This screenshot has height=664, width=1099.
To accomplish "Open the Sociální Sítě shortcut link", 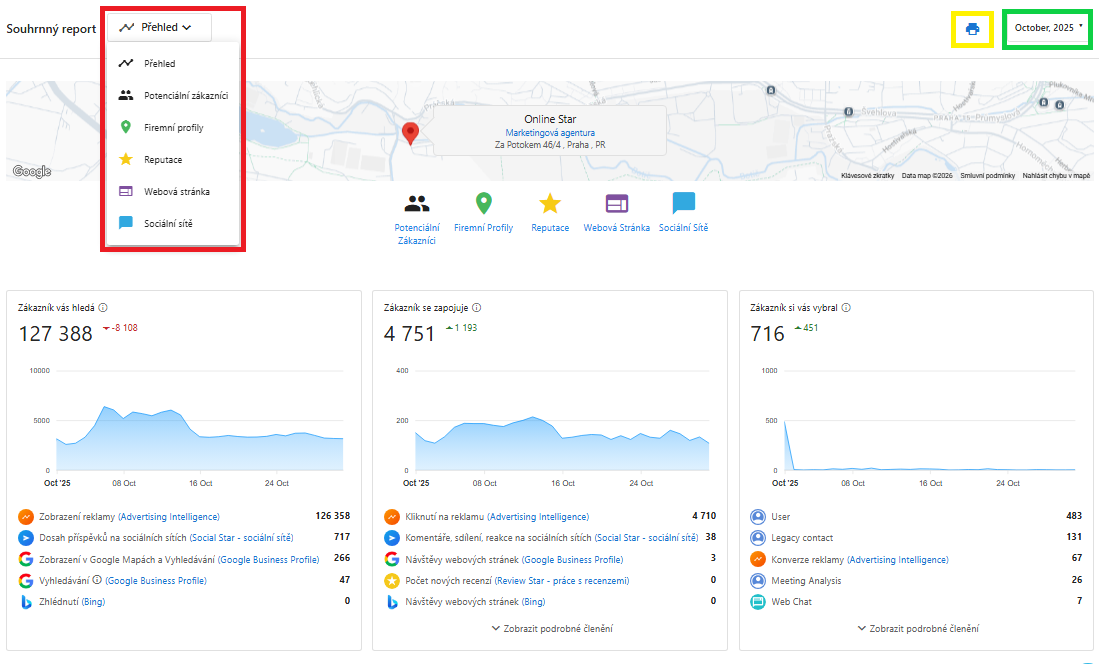I will (683, 228).
